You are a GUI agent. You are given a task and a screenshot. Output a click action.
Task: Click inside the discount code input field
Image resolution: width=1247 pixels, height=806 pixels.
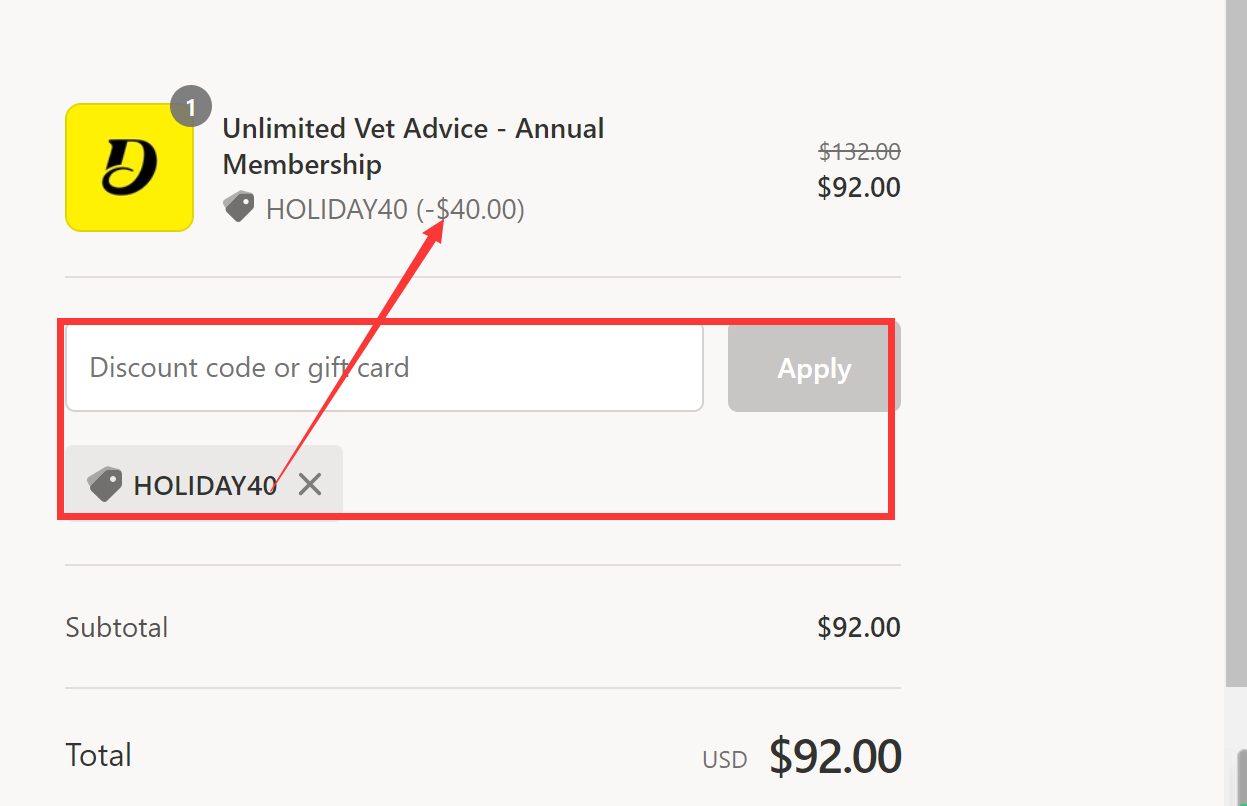click(x=384, y=367)
